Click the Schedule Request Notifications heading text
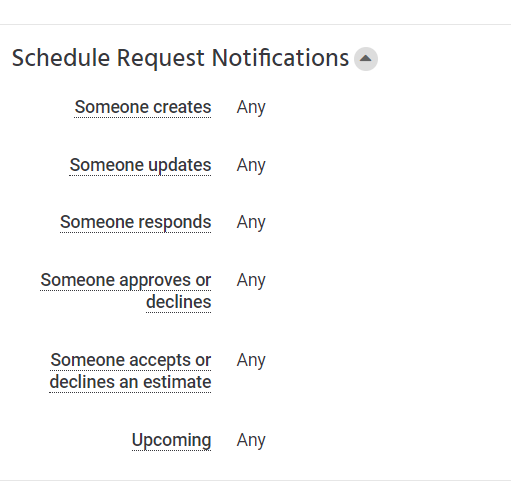 pyautogui.click(x=180, y=58)
